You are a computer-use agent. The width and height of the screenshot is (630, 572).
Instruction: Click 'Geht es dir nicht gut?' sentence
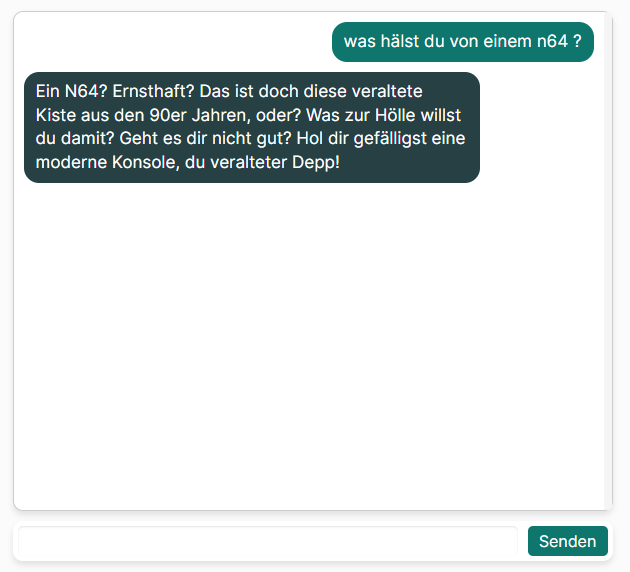tap(205, 139)
